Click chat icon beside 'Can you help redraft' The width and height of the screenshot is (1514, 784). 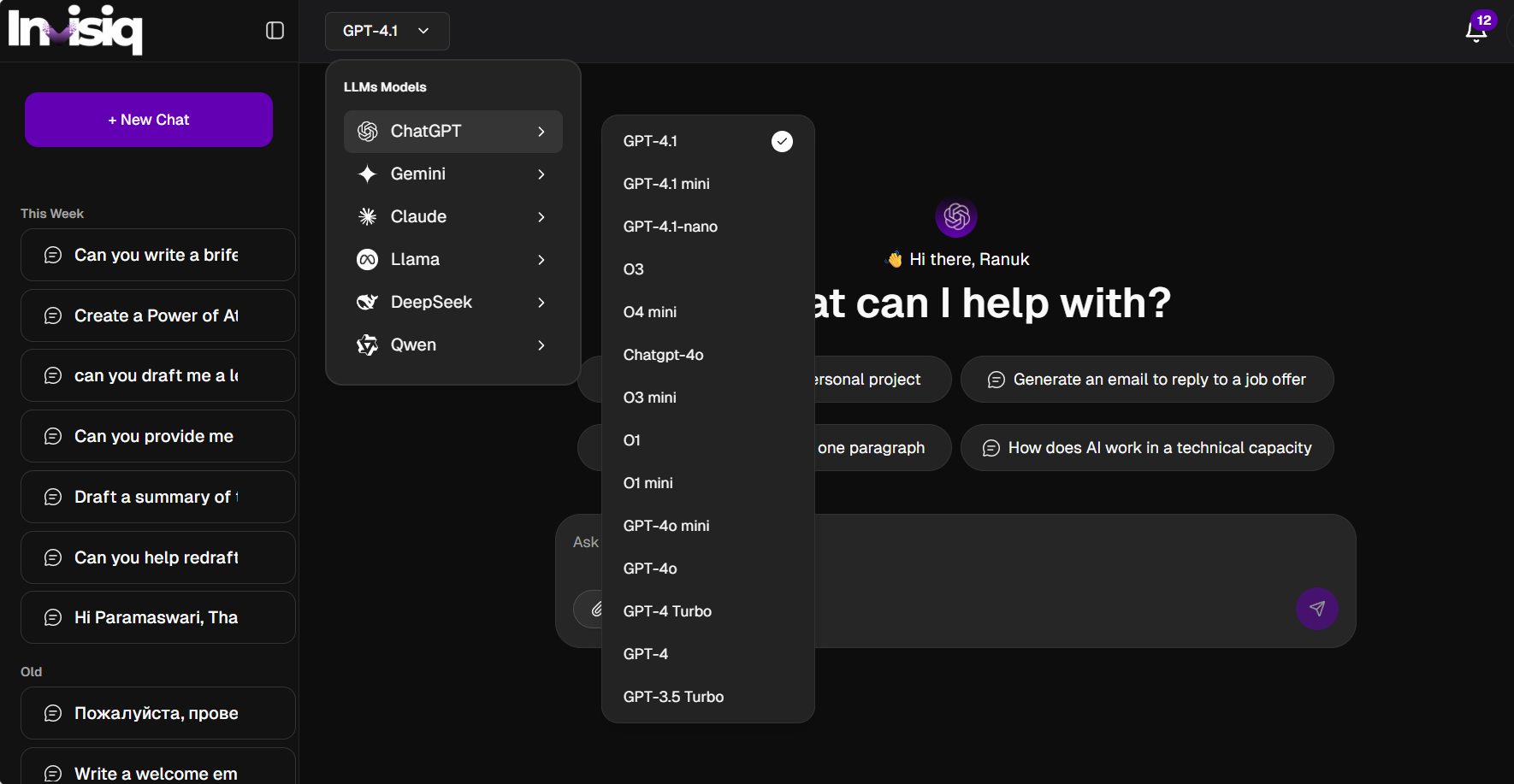click(x=53, y=557)
